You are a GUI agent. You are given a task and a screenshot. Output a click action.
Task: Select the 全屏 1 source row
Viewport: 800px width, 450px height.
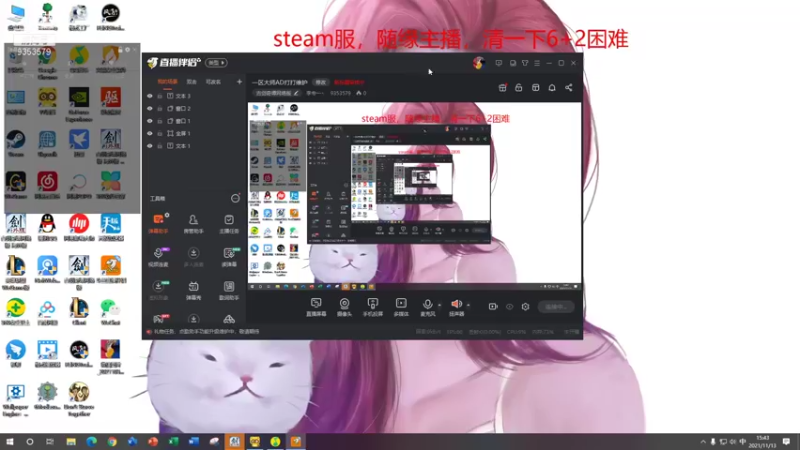(x=194, y=133)
